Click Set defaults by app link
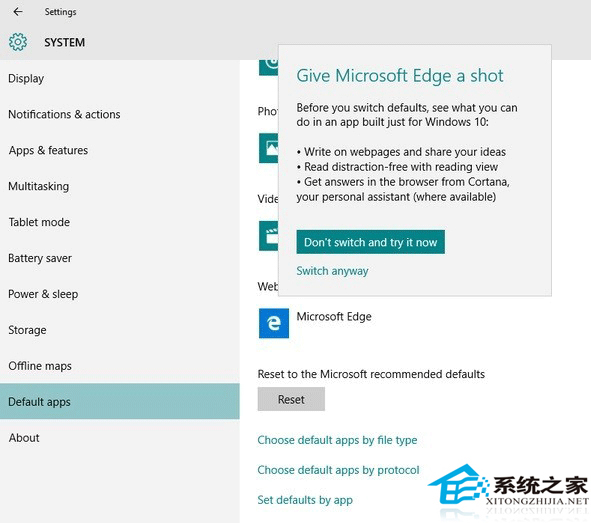The height and width of the screenshot is (523, 591). pos(305,500)
